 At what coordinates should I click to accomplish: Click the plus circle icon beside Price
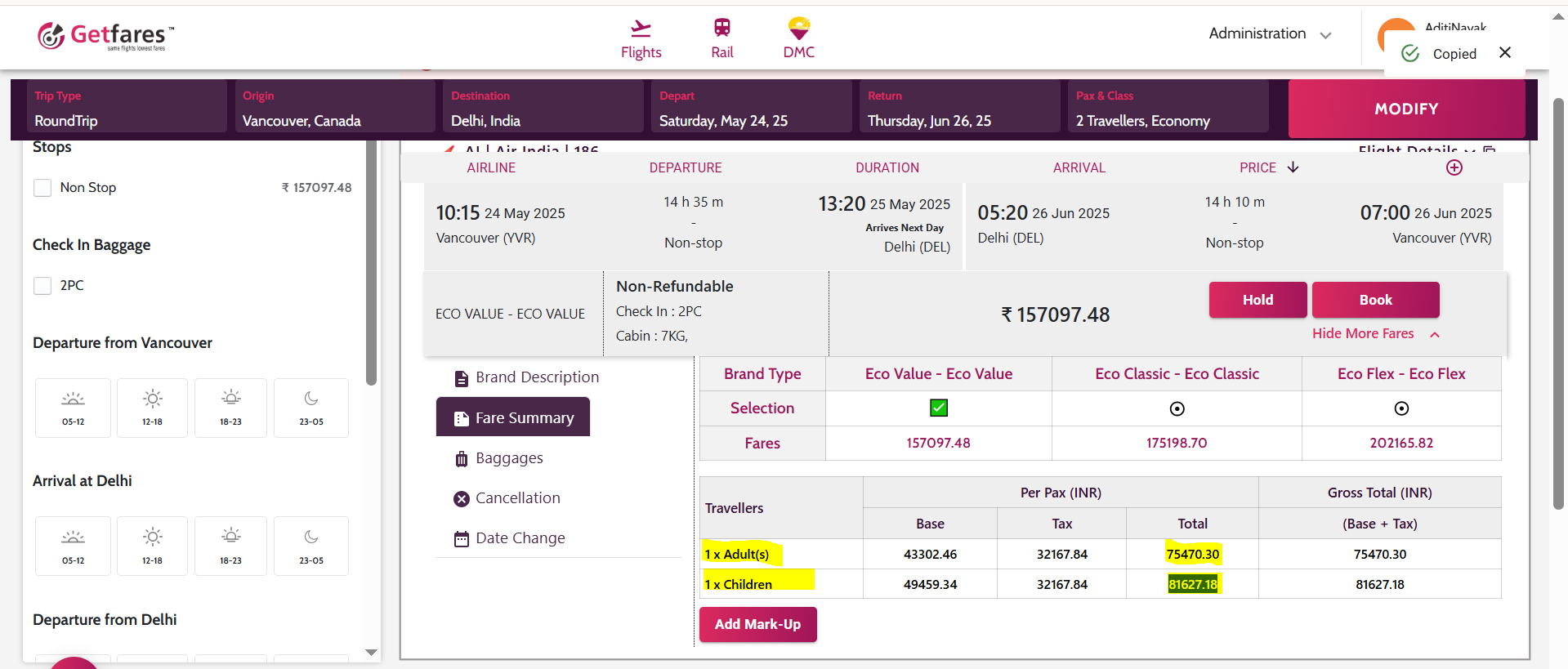1454,167
